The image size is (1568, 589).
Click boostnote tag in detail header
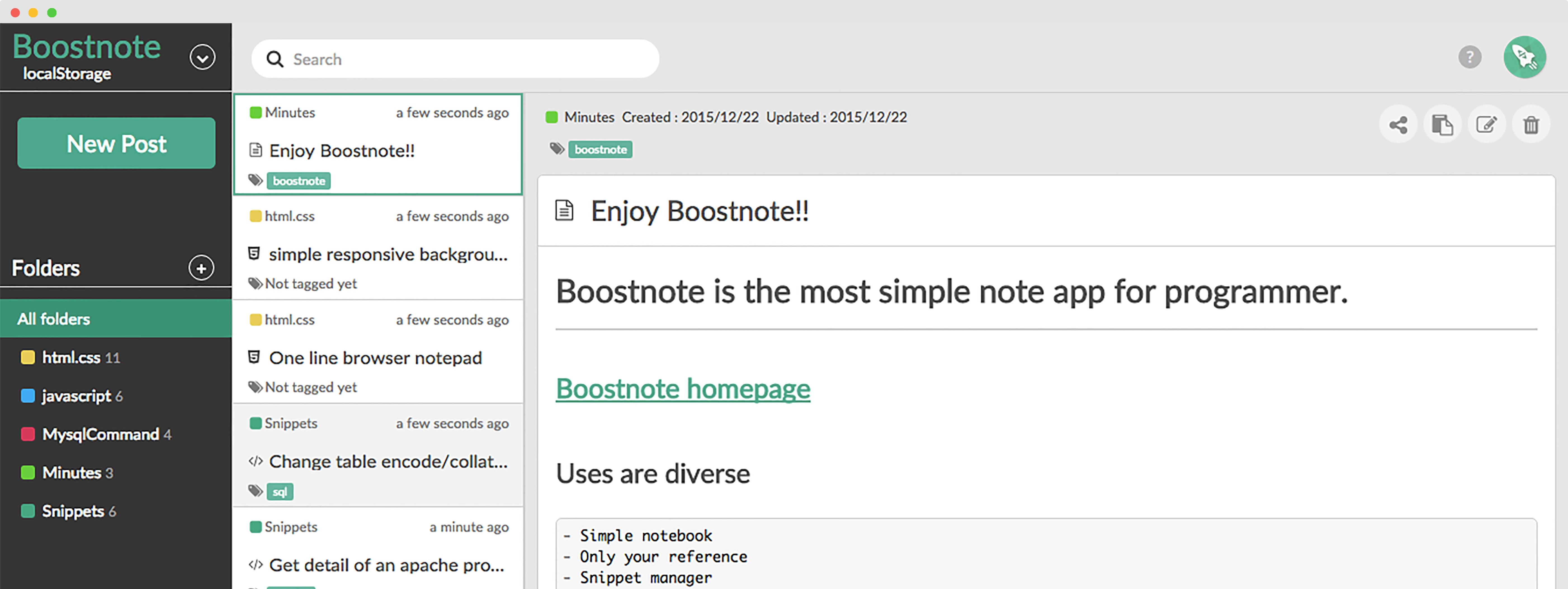600,150
